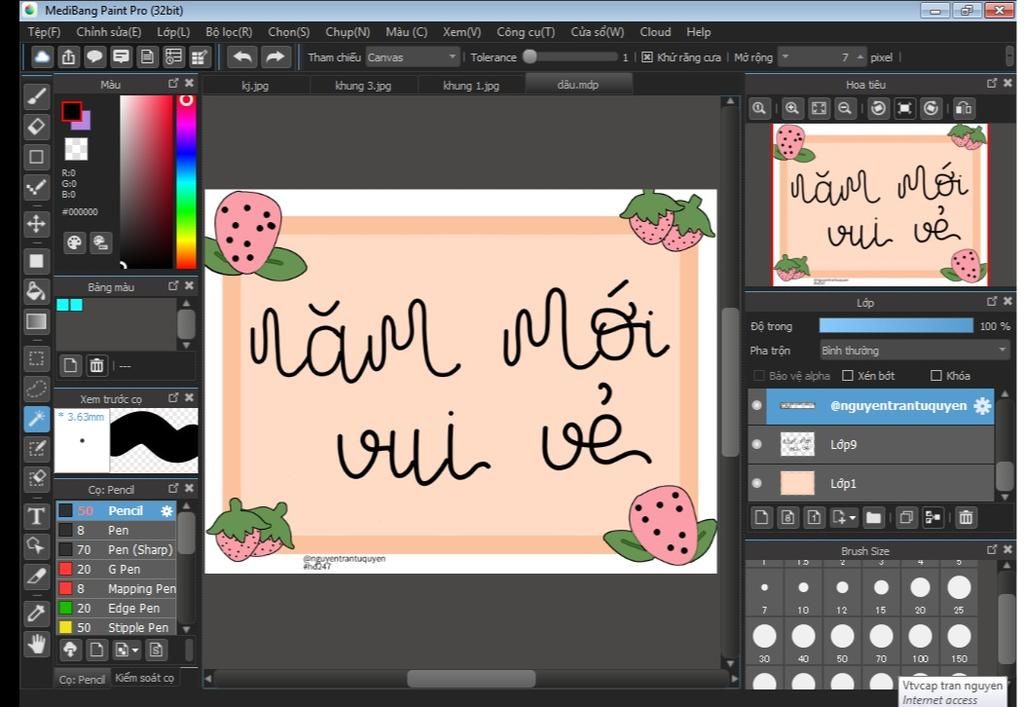The width and height of the screenshot is (1024, 707).
Task: Fit canvas to navigator window
Action: click(818, 108)
